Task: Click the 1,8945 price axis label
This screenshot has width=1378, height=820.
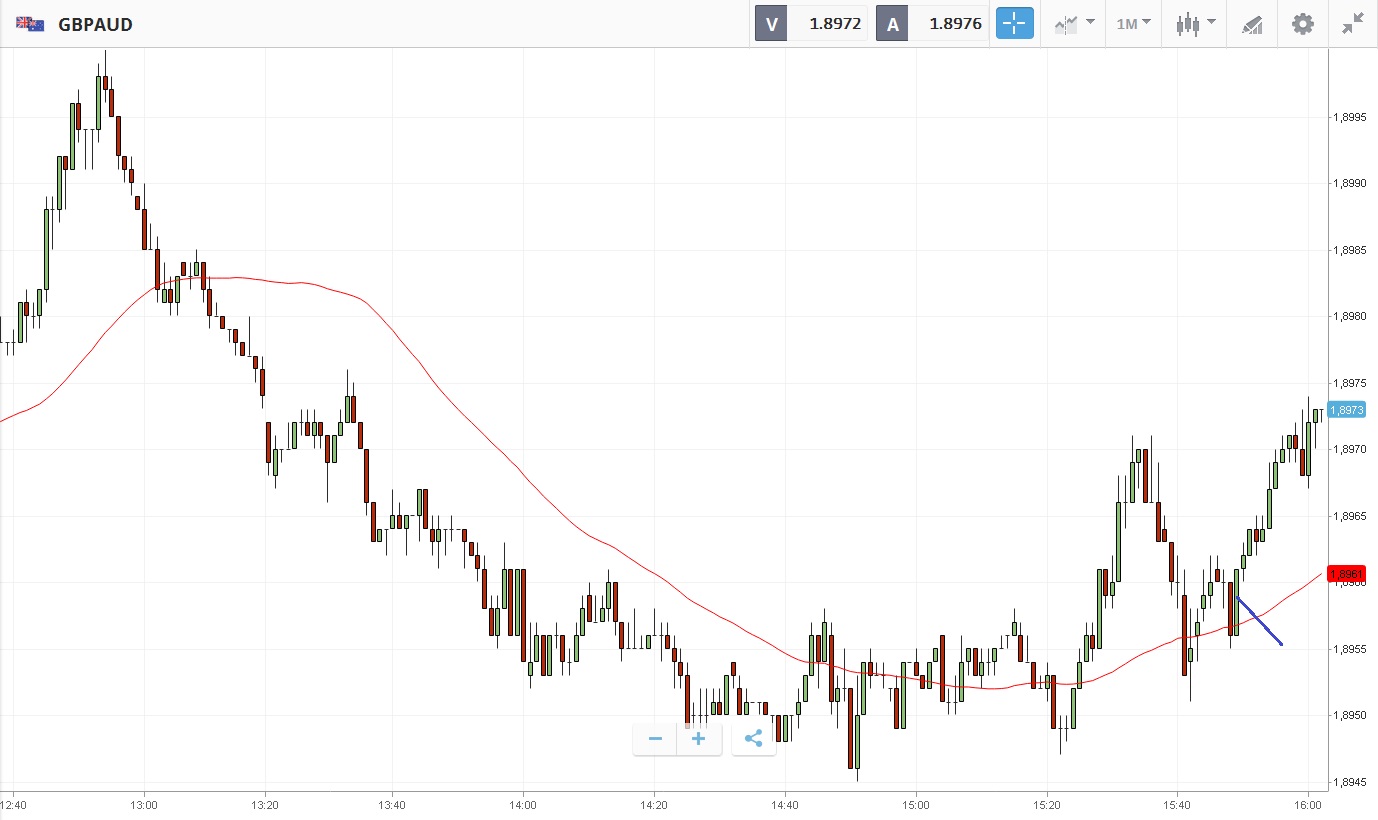Action: point(1349,782)
